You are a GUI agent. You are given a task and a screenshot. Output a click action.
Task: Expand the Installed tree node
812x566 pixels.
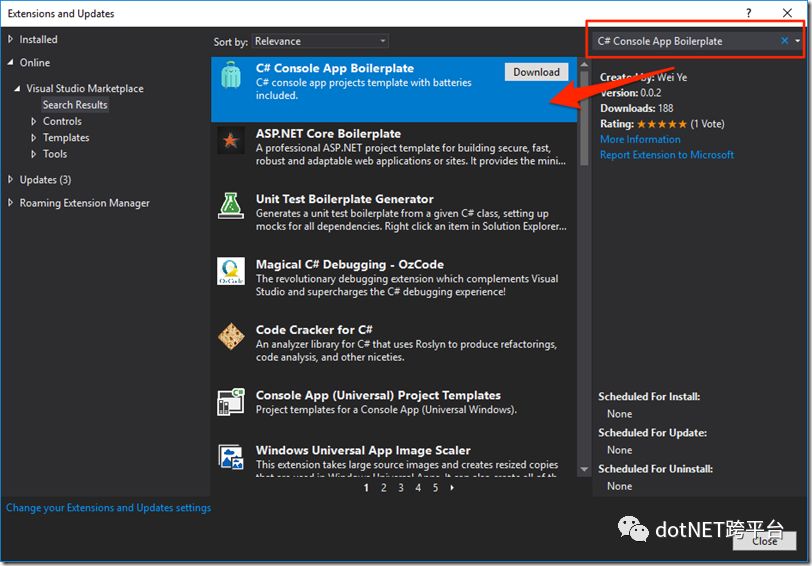pyautogui.click(x=10, y=39)
